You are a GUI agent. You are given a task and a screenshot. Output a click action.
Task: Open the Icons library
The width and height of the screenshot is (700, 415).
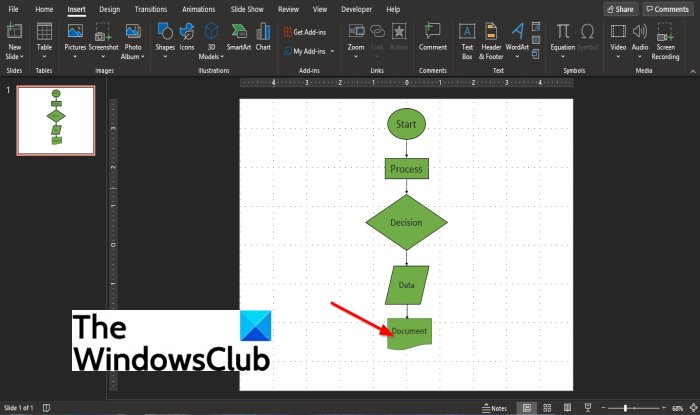[187, 37]
